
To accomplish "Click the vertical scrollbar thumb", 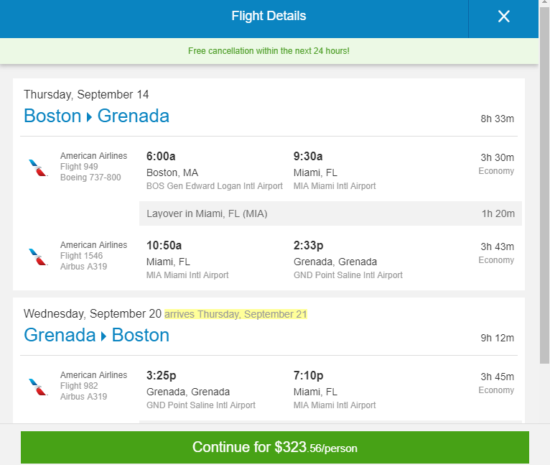I will (x=544, y=184).
